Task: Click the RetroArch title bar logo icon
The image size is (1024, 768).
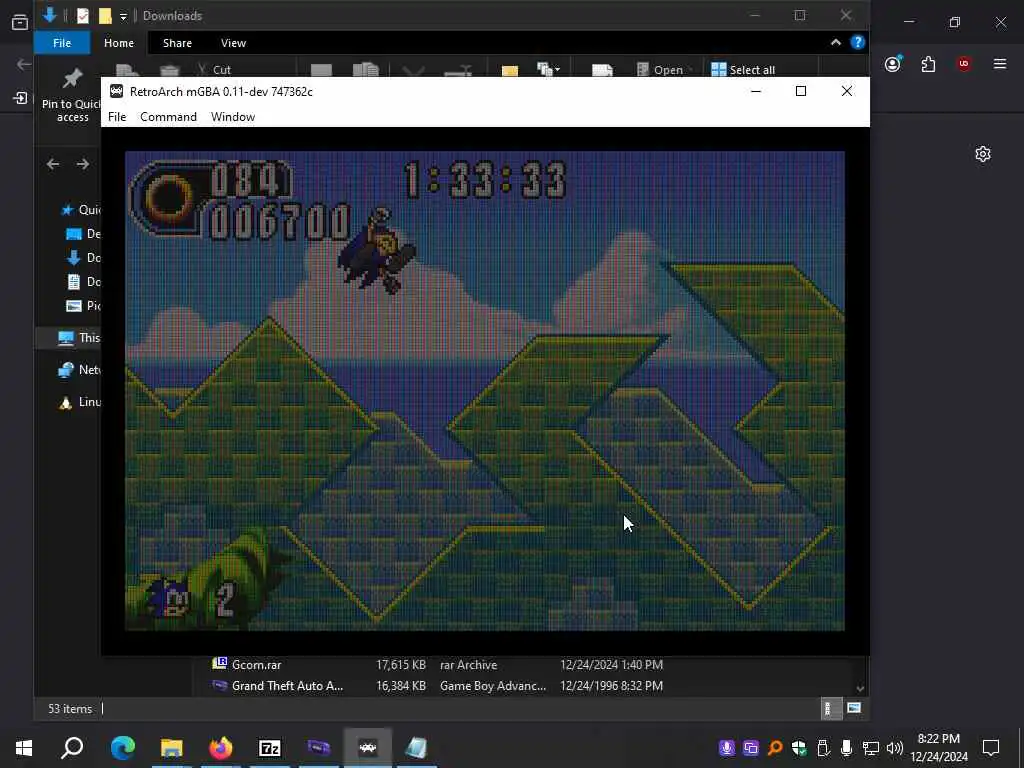Action: [x=116, y=91]
